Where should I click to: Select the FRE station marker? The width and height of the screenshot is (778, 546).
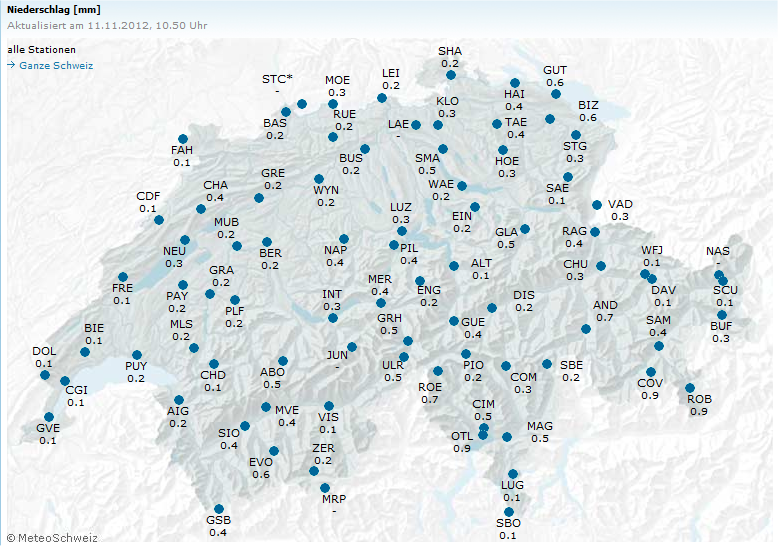(x=123, y=277)
